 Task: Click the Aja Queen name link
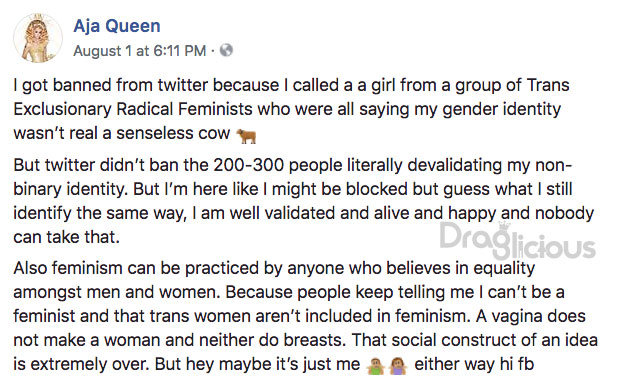[117, 26]
